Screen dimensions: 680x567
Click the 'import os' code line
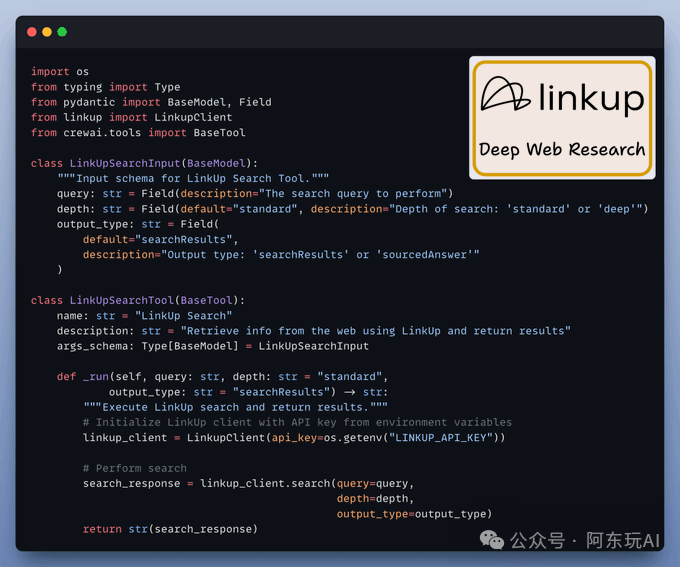pyautogui.click(x=60, y=72)
